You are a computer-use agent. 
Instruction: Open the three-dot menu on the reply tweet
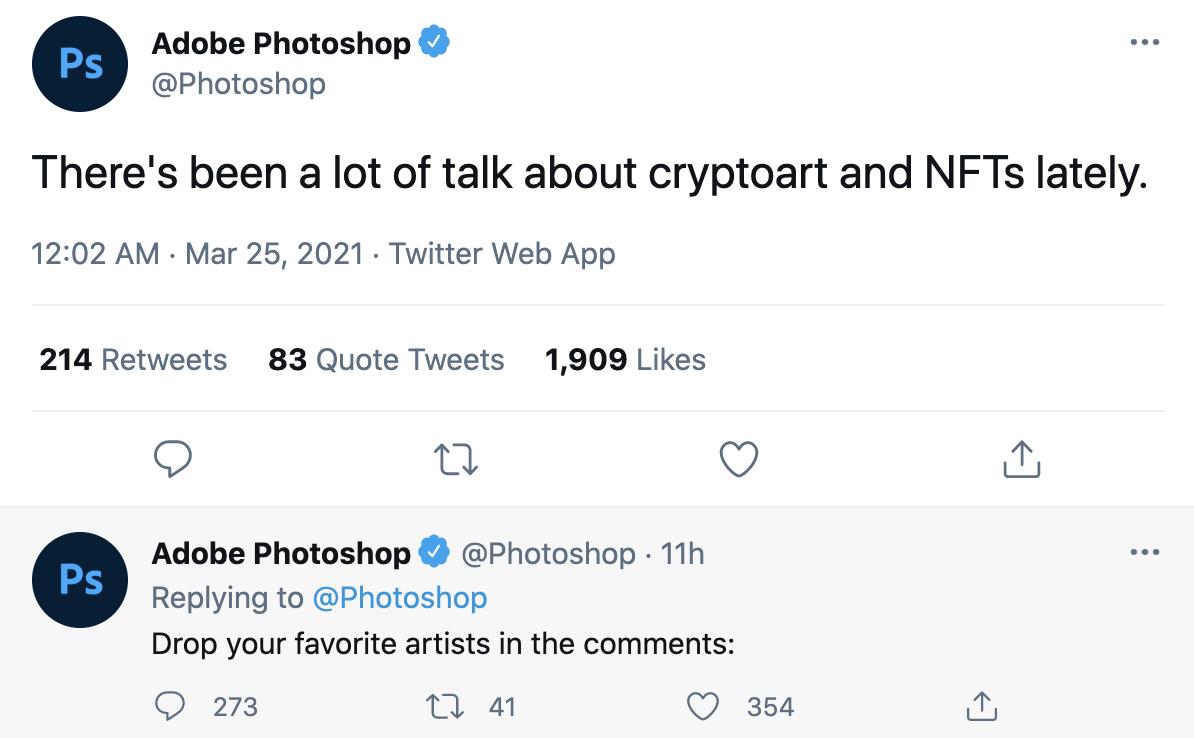coord(1144,552)
